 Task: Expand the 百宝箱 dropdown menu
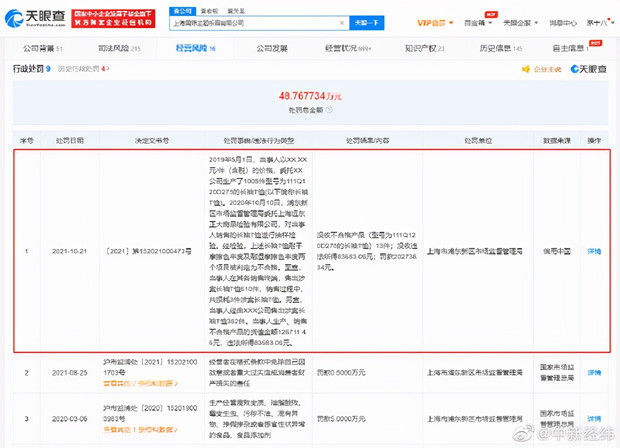(478, 23)
